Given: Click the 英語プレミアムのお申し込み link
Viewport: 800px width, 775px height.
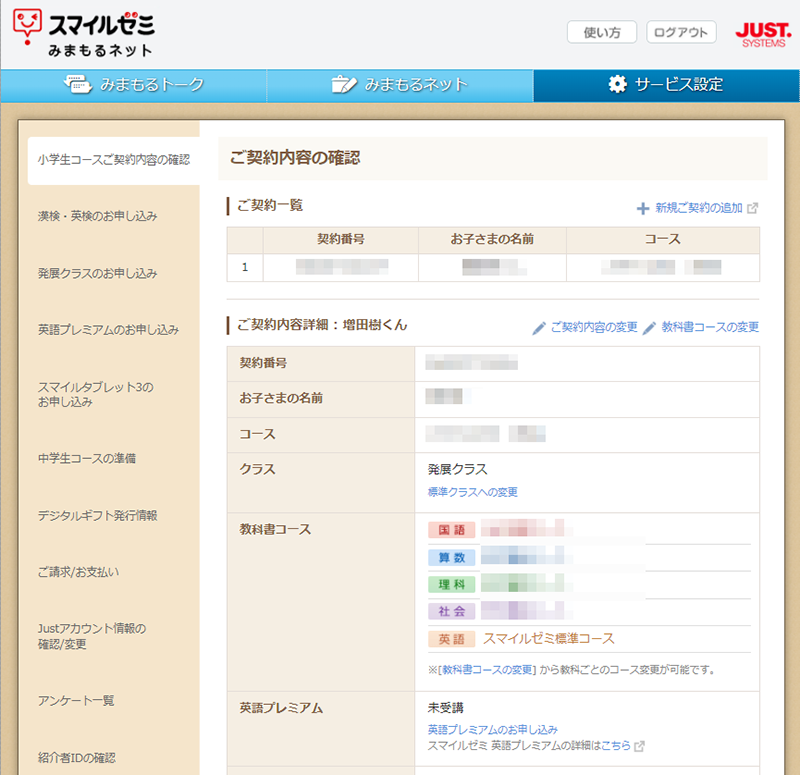Looking at the screenshot, I should [492, 730].
